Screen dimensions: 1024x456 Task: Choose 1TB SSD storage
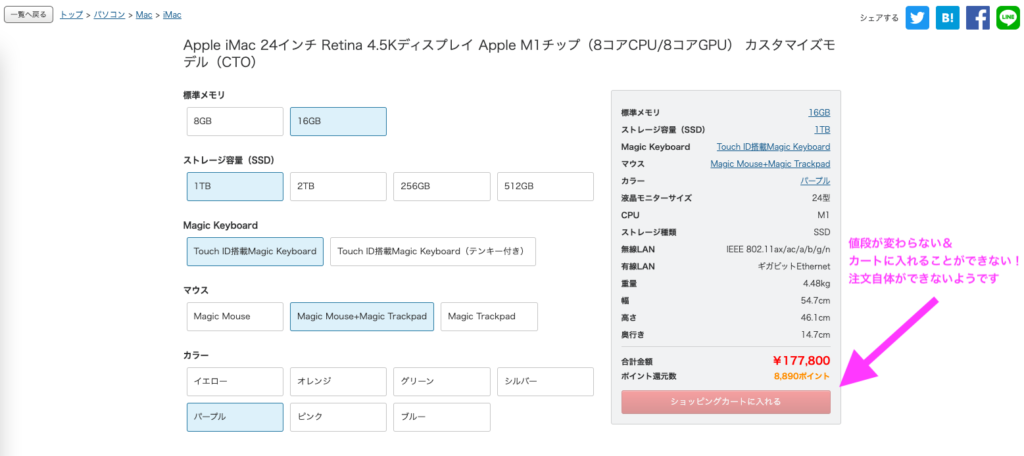click(x=235, y=186)
